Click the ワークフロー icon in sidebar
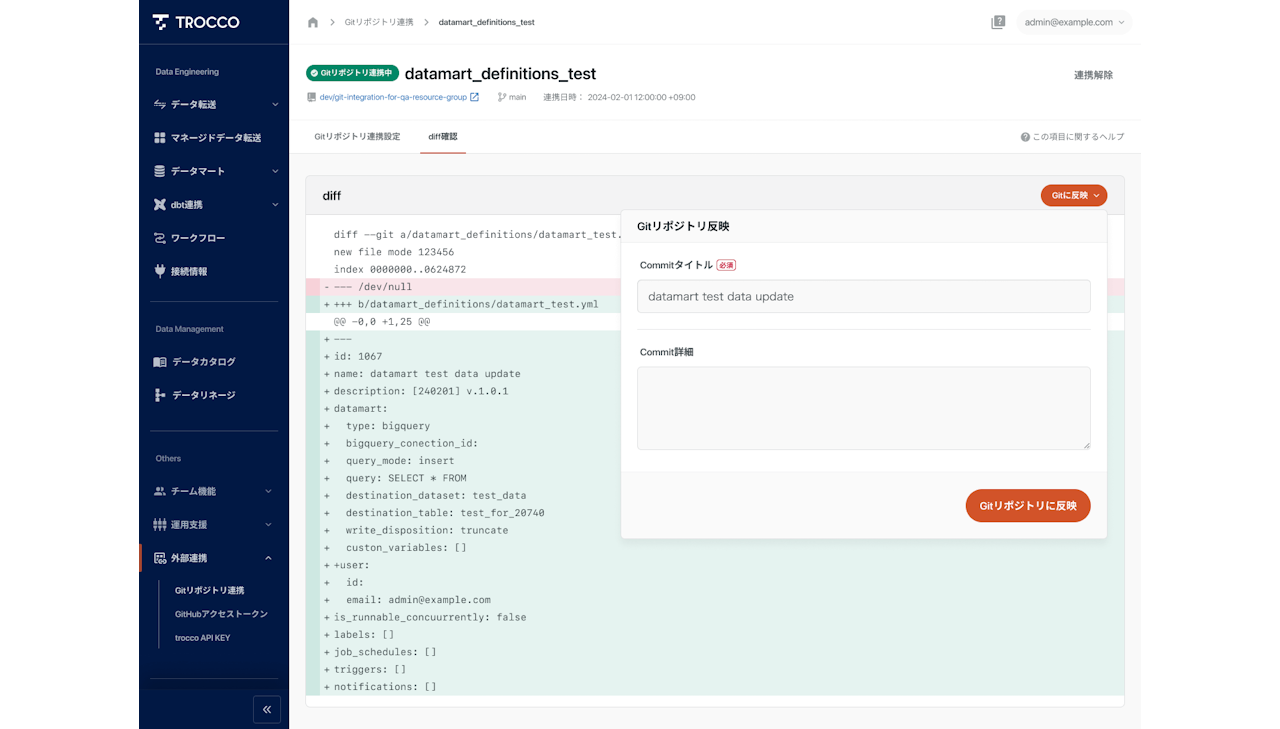The width and height of the screenshot is (1280, 729). [x=160, y=238]
